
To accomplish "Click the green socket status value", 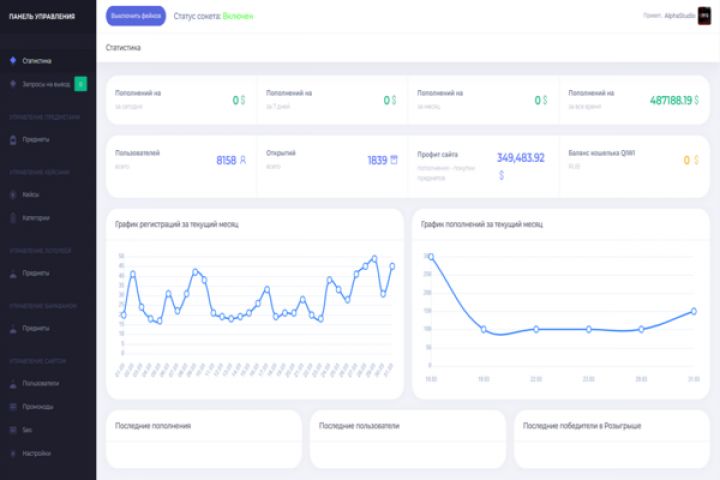I will point(238,16).
